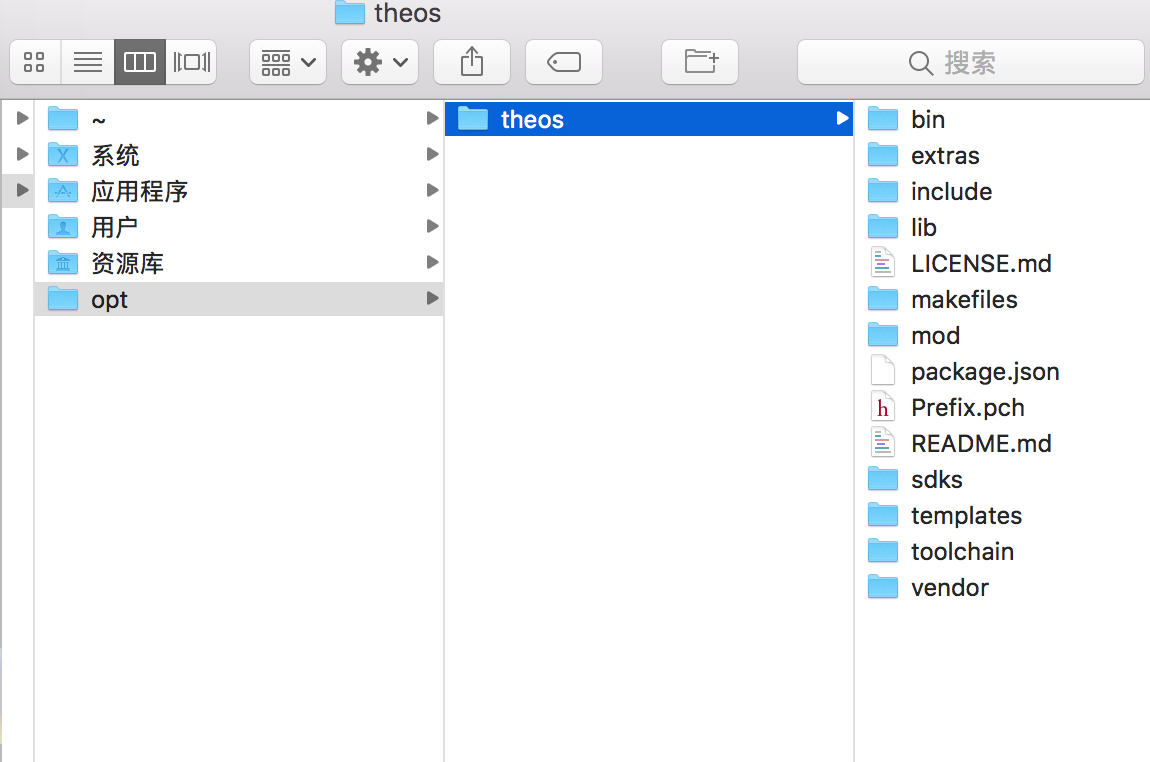
Task: Click the 系统 System folder icon
Action: pyautogui.click(x=63, y=155)
